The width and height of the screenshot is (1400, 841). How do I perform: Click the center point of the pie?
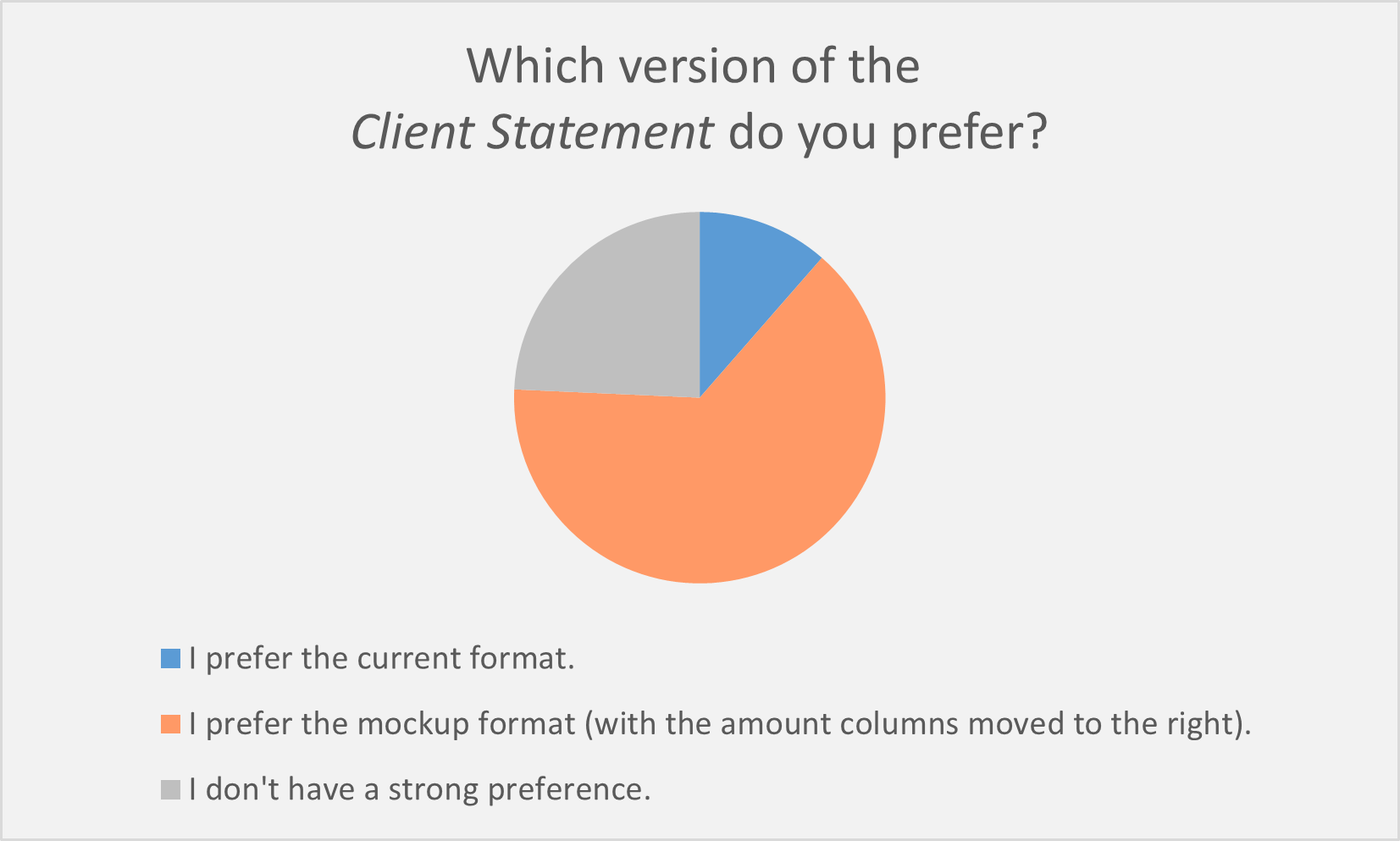[700, 398]
